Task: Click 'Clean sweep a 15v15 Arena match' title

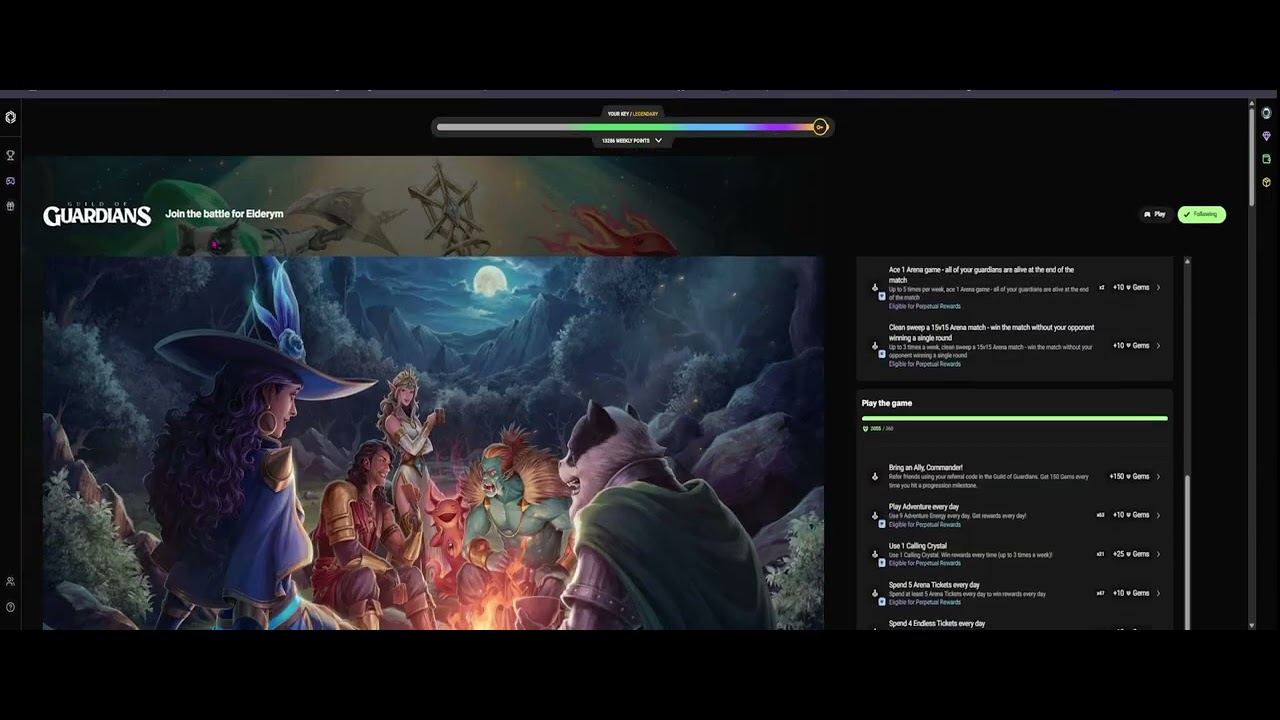Action: [x=991, y=332]
